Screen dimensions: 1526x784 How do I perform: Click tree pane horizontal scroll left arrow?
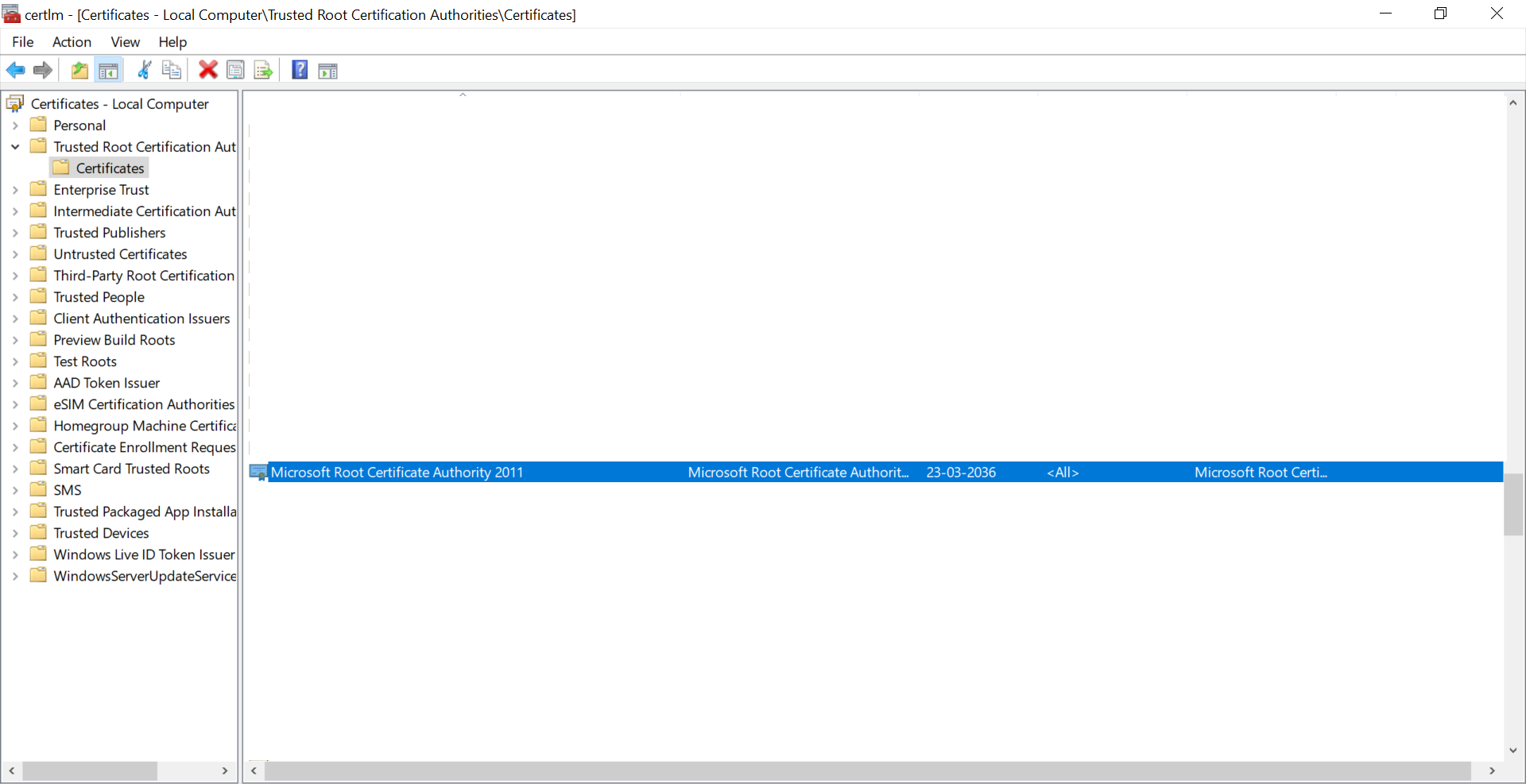pos(12,770)
